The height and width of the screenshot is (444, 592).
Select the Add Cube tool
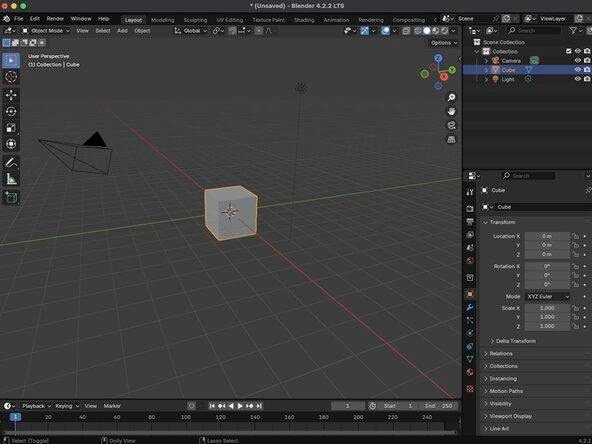[x=11, y=197]
